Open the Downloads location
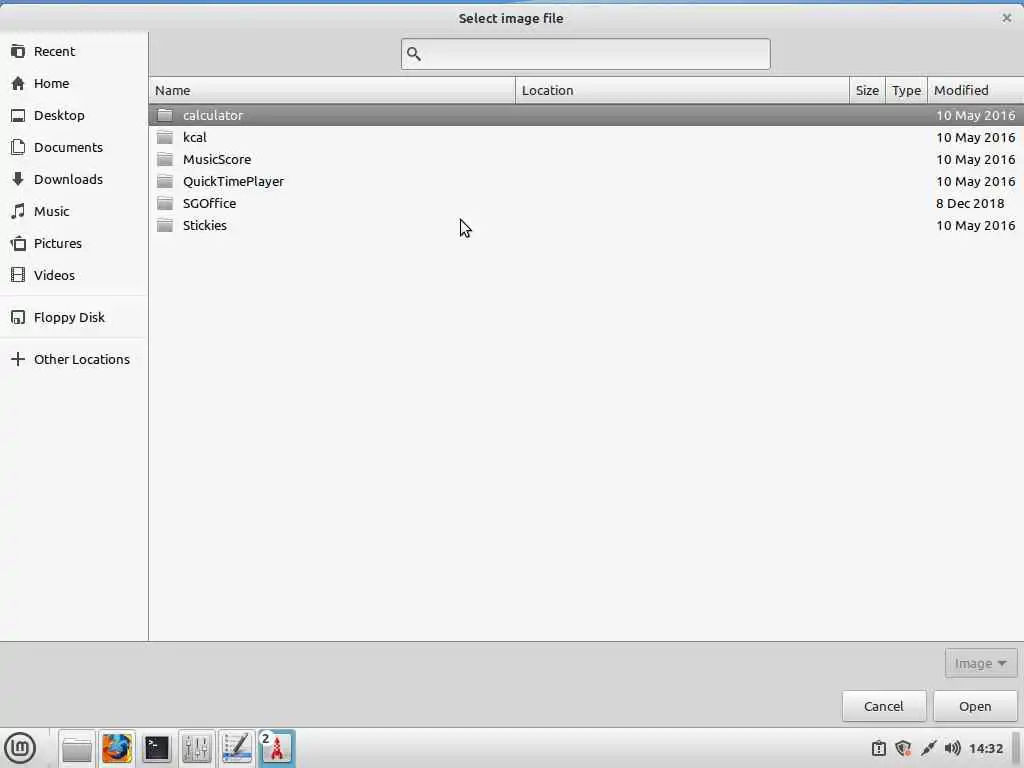Screen dimensions: 1024x768 (x=68, y=179)
